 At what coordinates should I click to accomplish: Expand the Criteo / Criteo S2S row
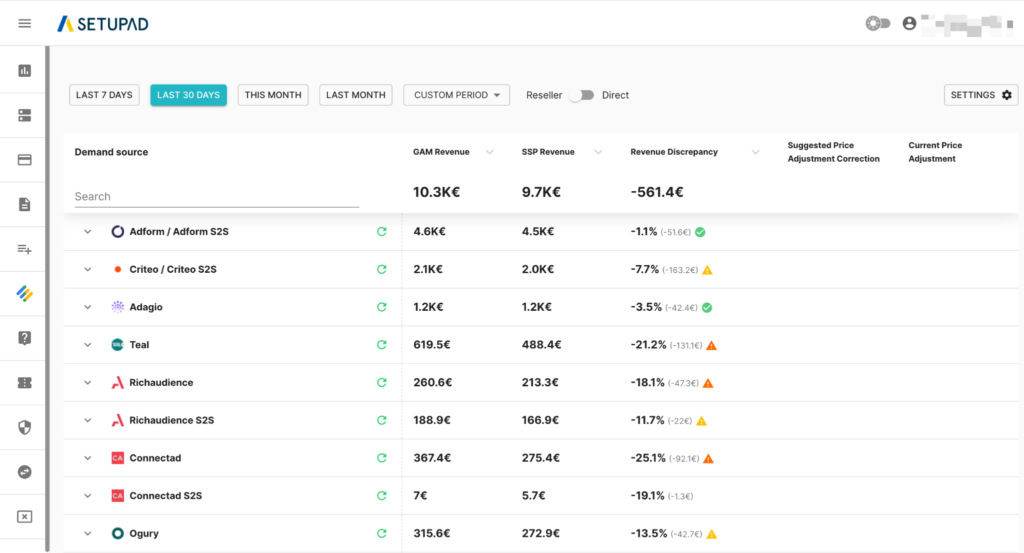[88, 269]
